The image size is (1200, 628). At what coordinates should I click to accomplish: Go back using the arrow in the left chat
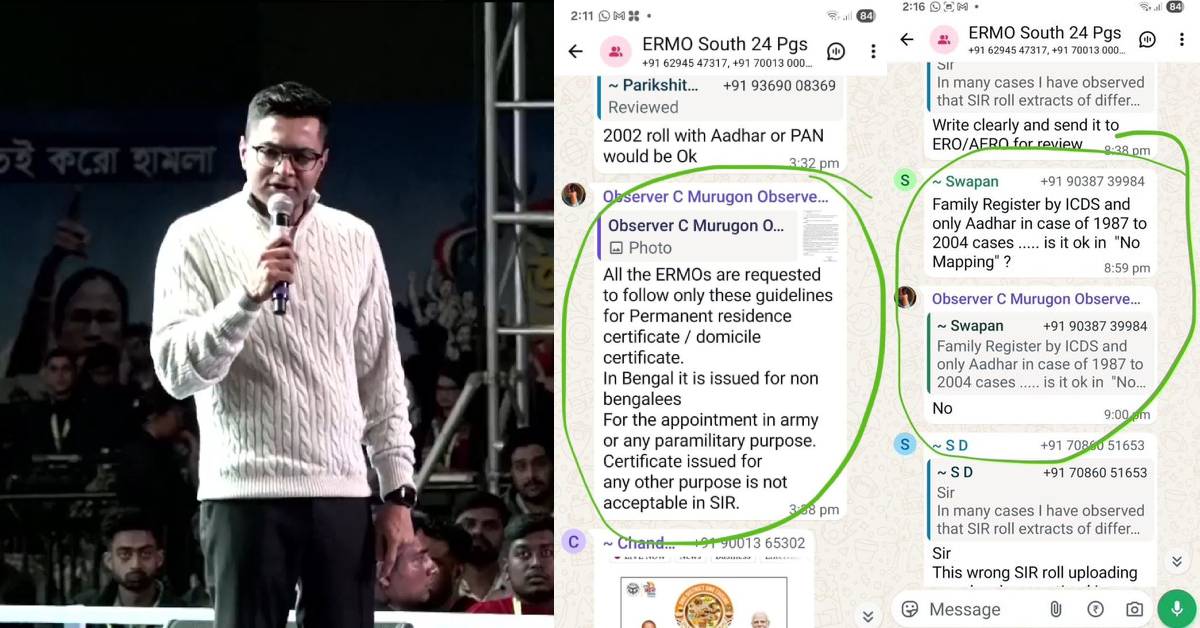coord(575,51)
